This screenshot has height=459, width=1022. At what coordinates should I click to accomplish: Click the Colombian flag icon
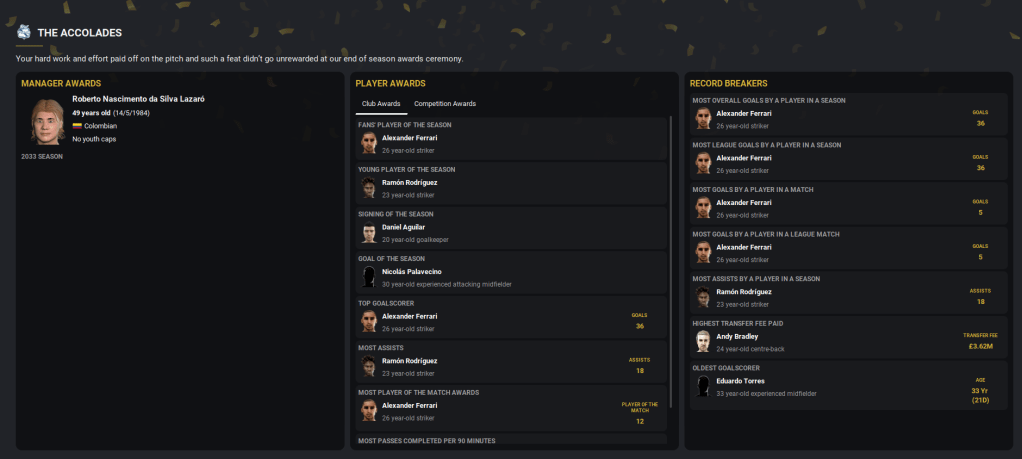[x=76, y=126]
